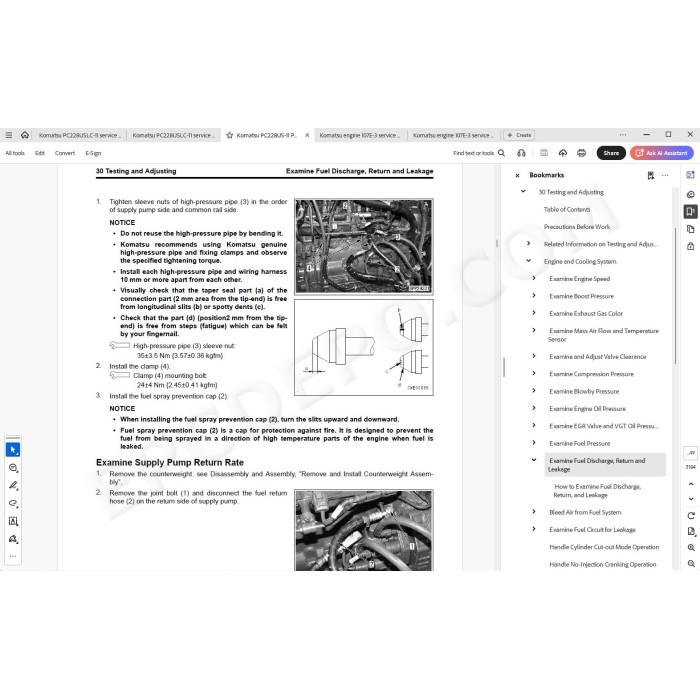Close the active Komatsu PC228US tab
Viewport: 700px width, 700px height.
coord(307,135)
